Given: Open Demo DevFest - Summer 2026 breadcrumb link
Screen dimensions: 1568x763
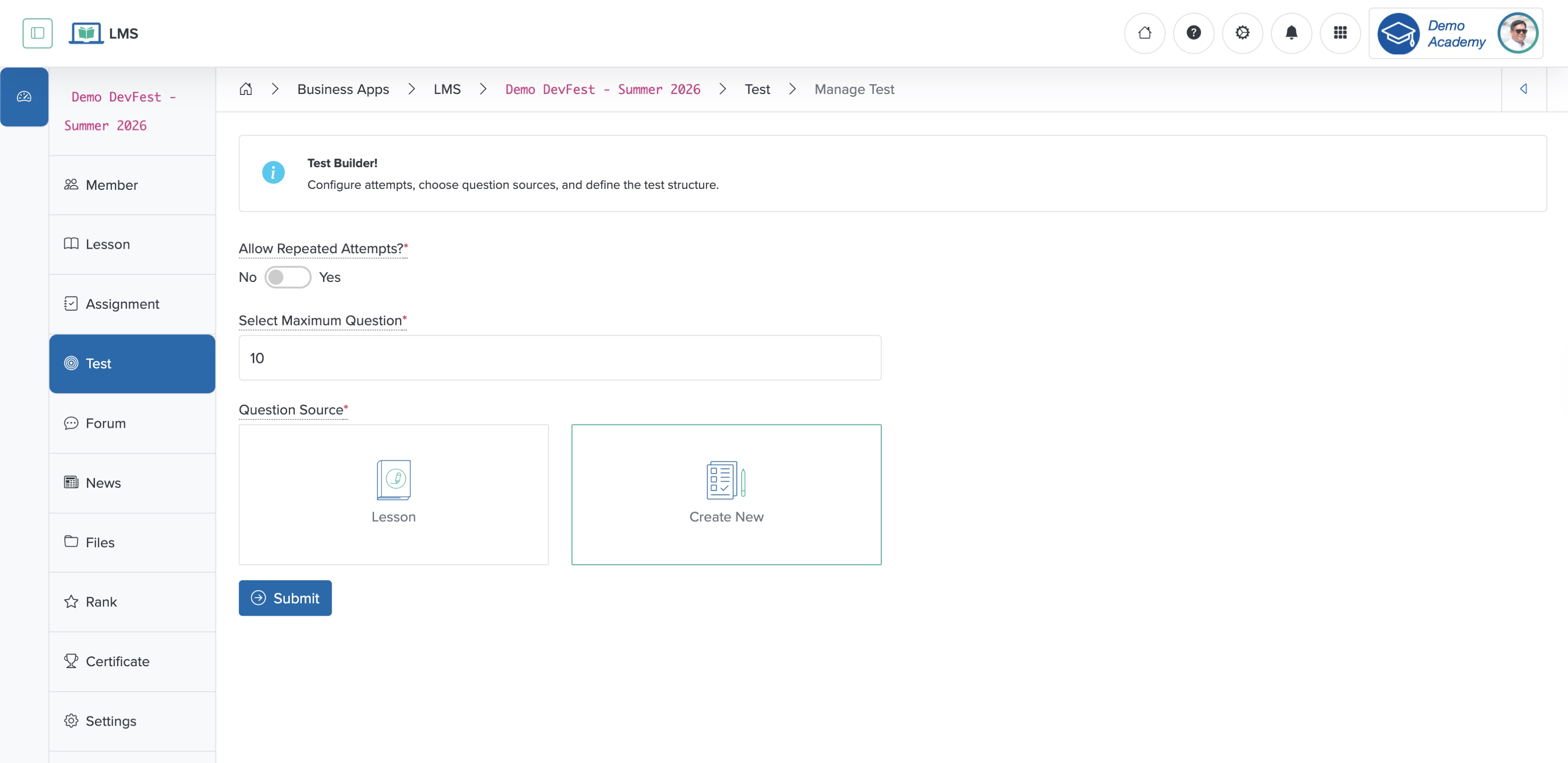Looking at the screenshot, I should pos(603,89).
